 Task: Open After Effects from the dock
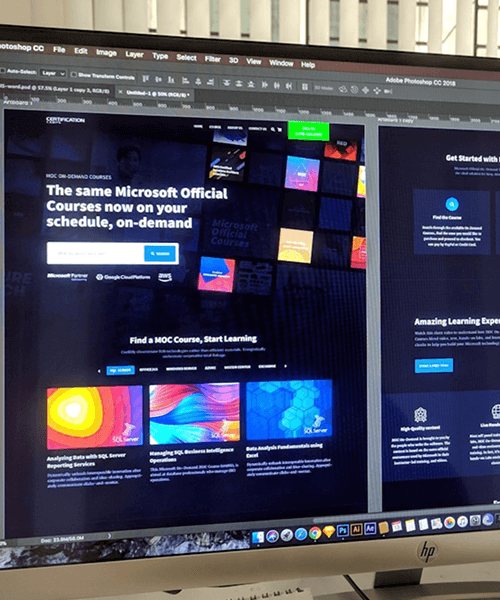(370, 528)
